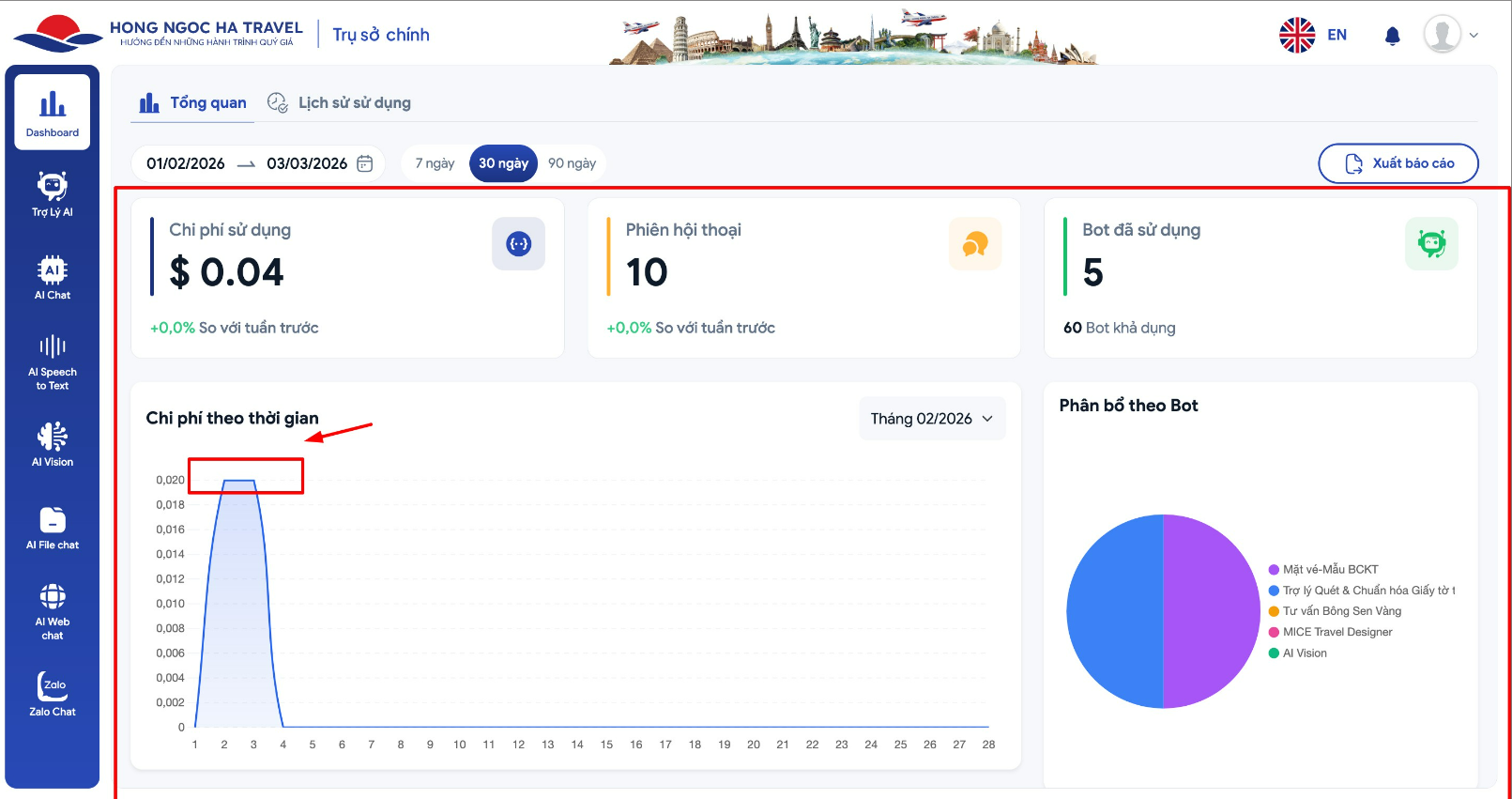This screenshot has width=1512, height=799.
Task: Switch to 90 ngày range
Action: tap(572, 163)
